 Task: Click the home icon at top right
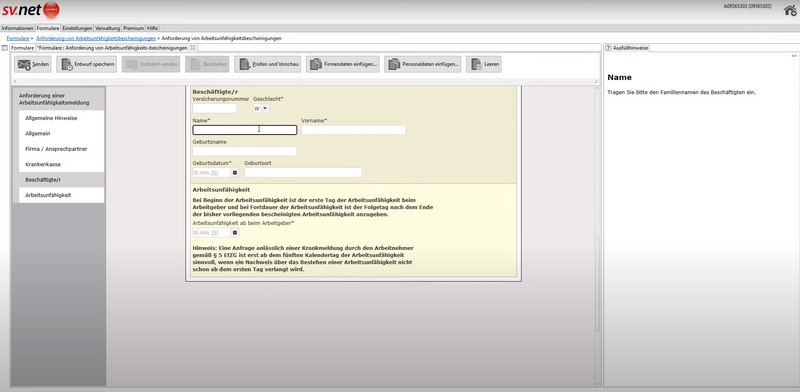(x=789, y=10)
